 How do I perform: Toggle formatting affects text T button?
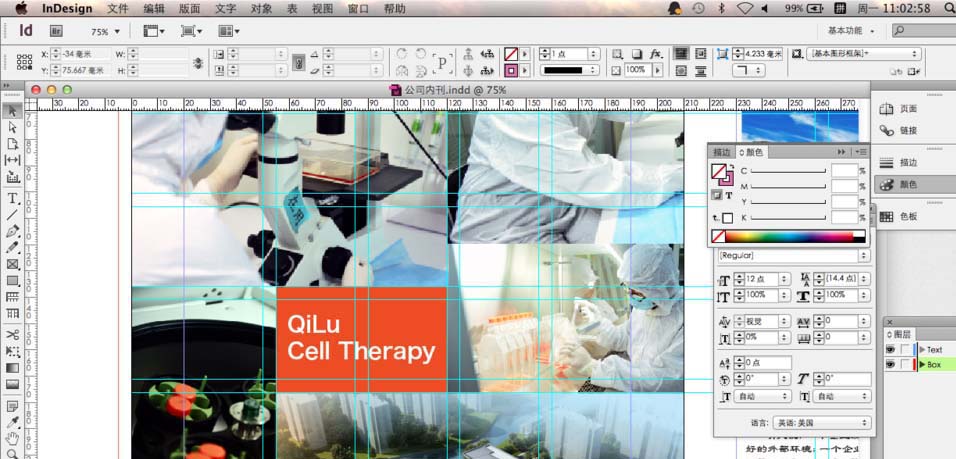click(x=729, y=196)
